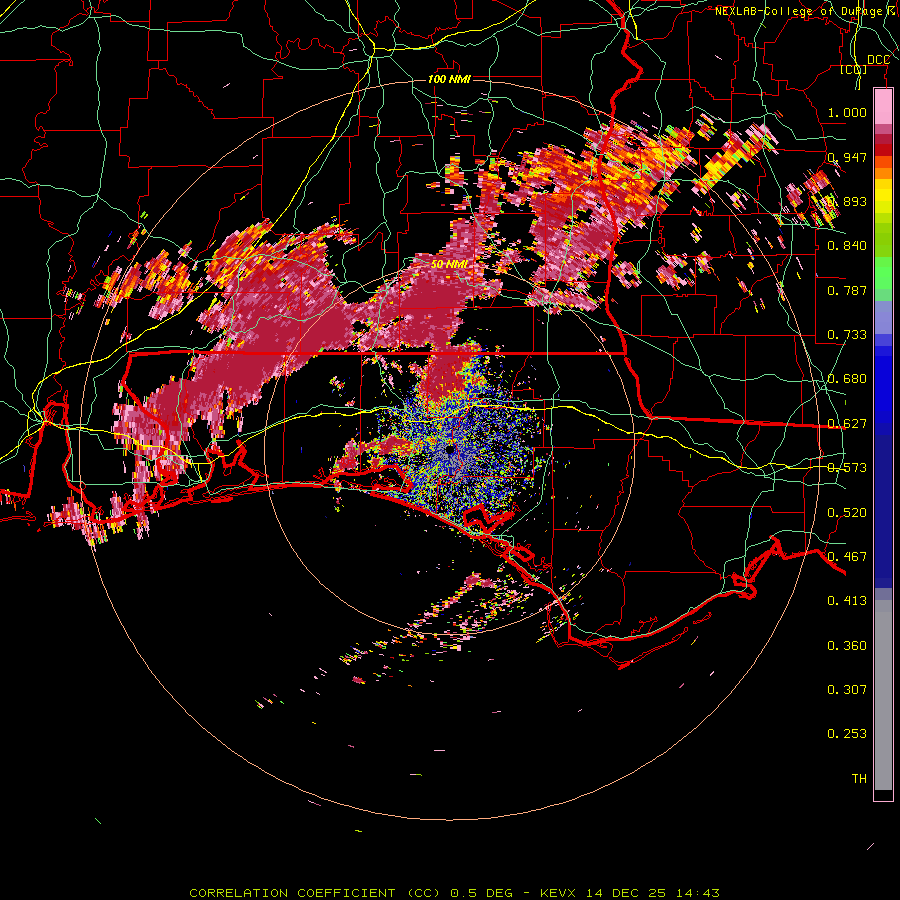Click the 0.573 scale label
This screenshot has height=900, width=900.
[x=847, y=467]
